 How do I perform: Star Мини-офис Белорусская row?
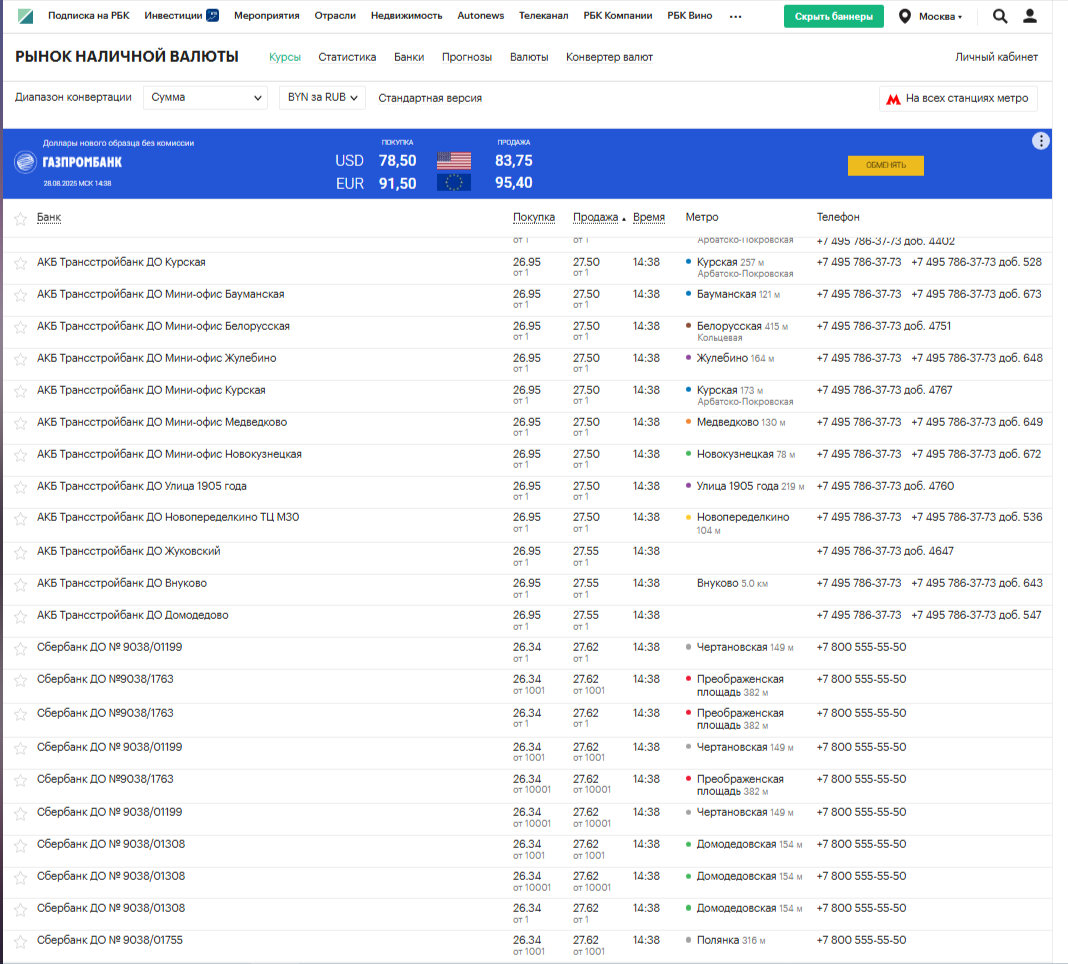20,328
